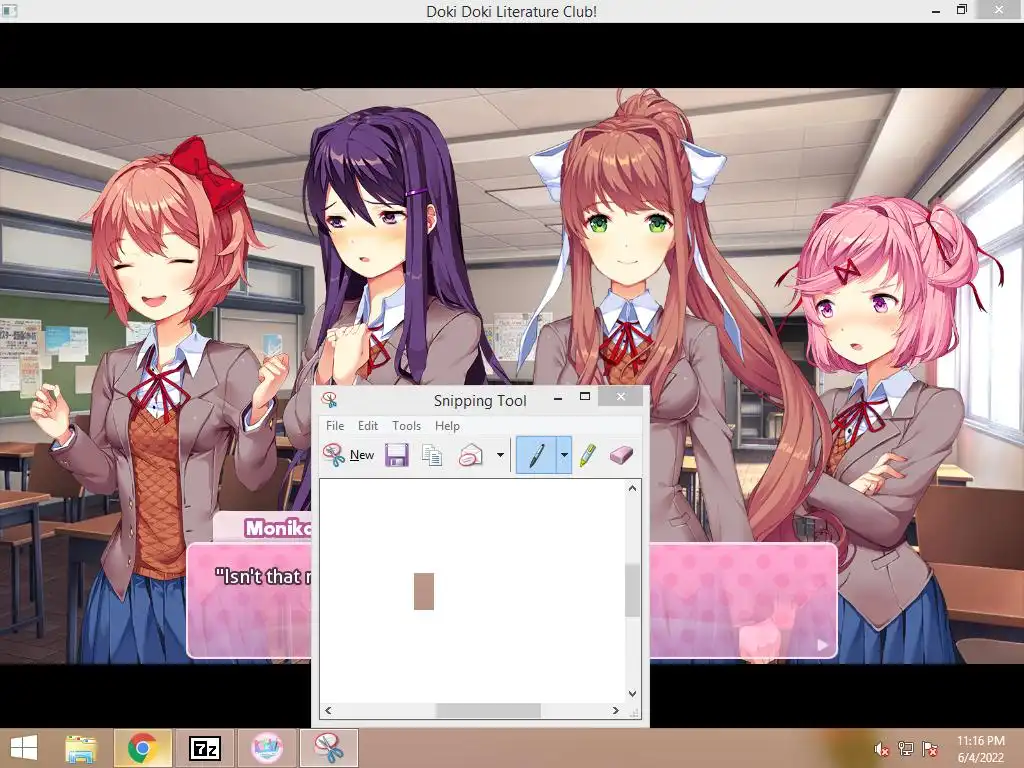This screenshot has height=768, width=1024.
Task: Open the Action Center flag icon
Action: (x=930, y=749)
